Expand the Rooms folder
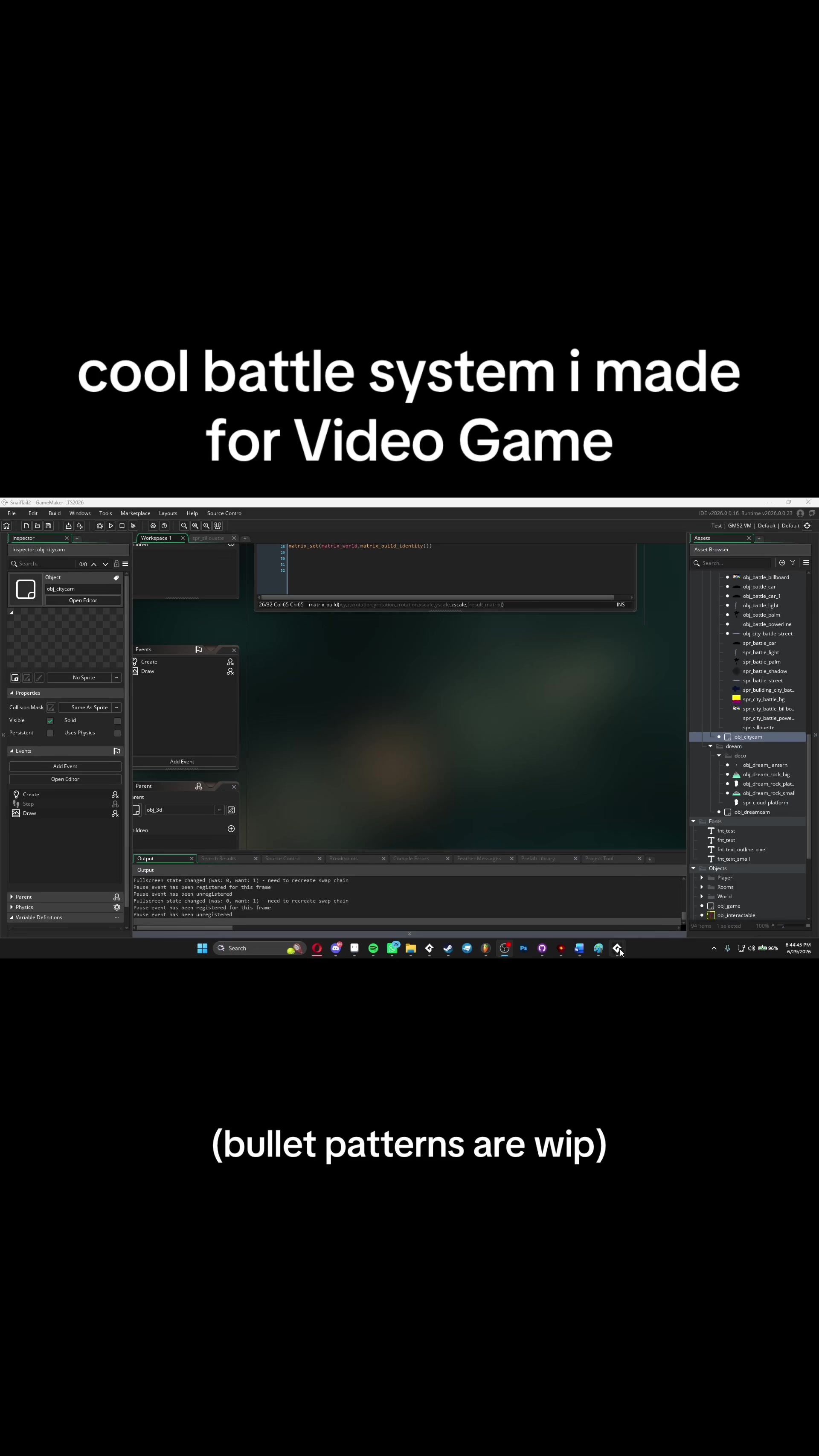Image resolution: width=819 pixels, height=1456 pixels. tap(702, 888)
